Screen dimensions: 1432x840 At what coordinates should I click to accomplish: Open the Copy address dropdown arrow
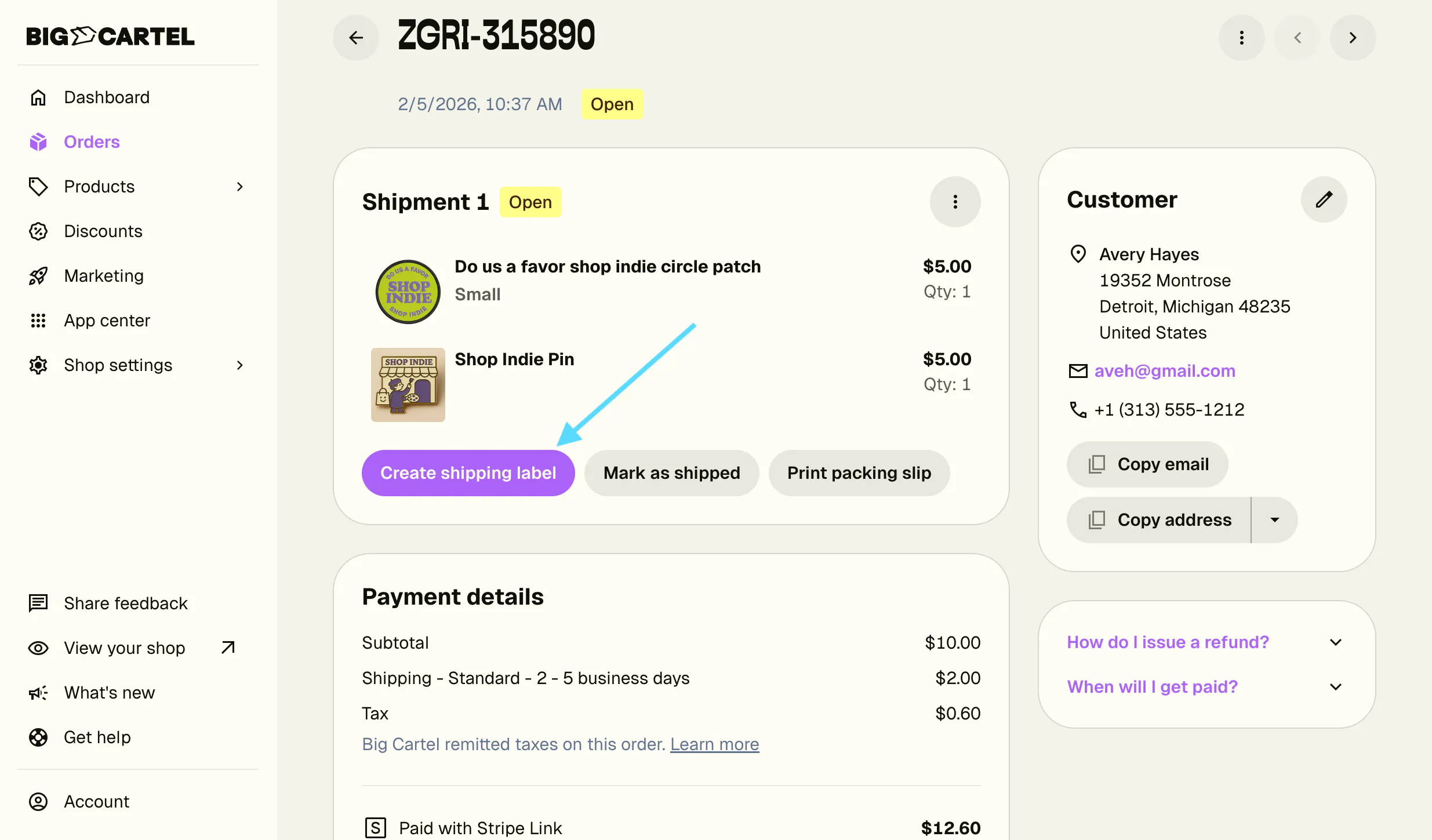pyautogui.click(x=1274, y=520)
